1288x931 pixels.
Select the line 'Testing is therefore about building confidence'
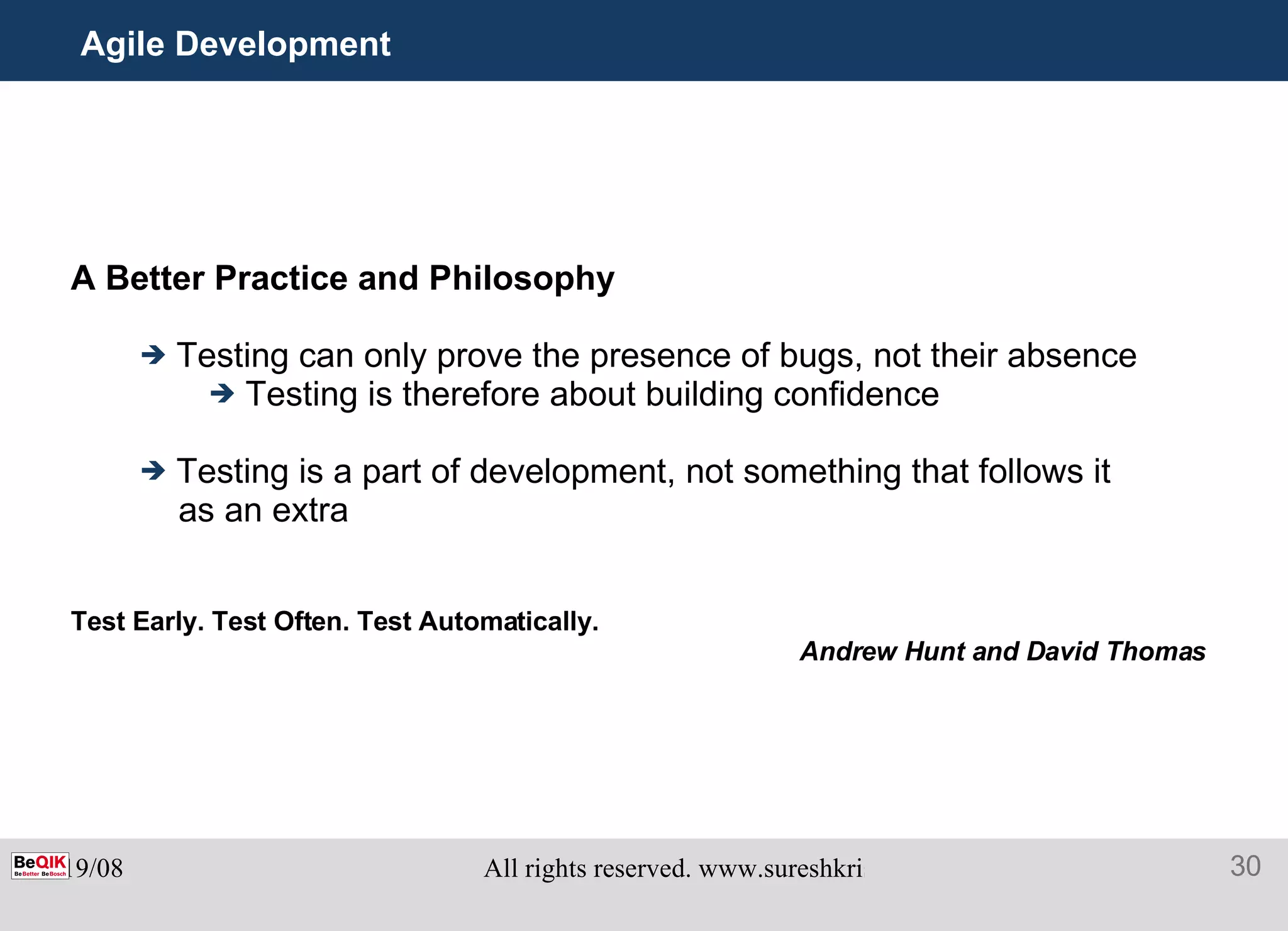pos(591,395)
